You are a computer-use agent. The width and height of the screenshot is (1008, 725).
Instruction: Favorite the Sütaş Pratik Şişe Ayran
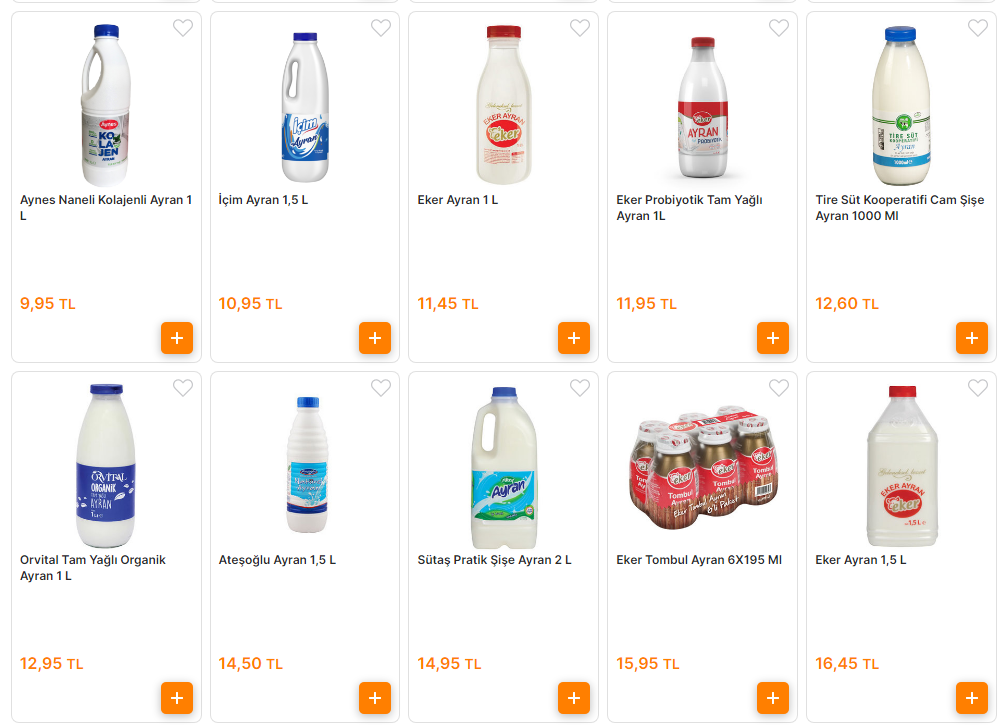pyautogui.click(x=580, y=388)
